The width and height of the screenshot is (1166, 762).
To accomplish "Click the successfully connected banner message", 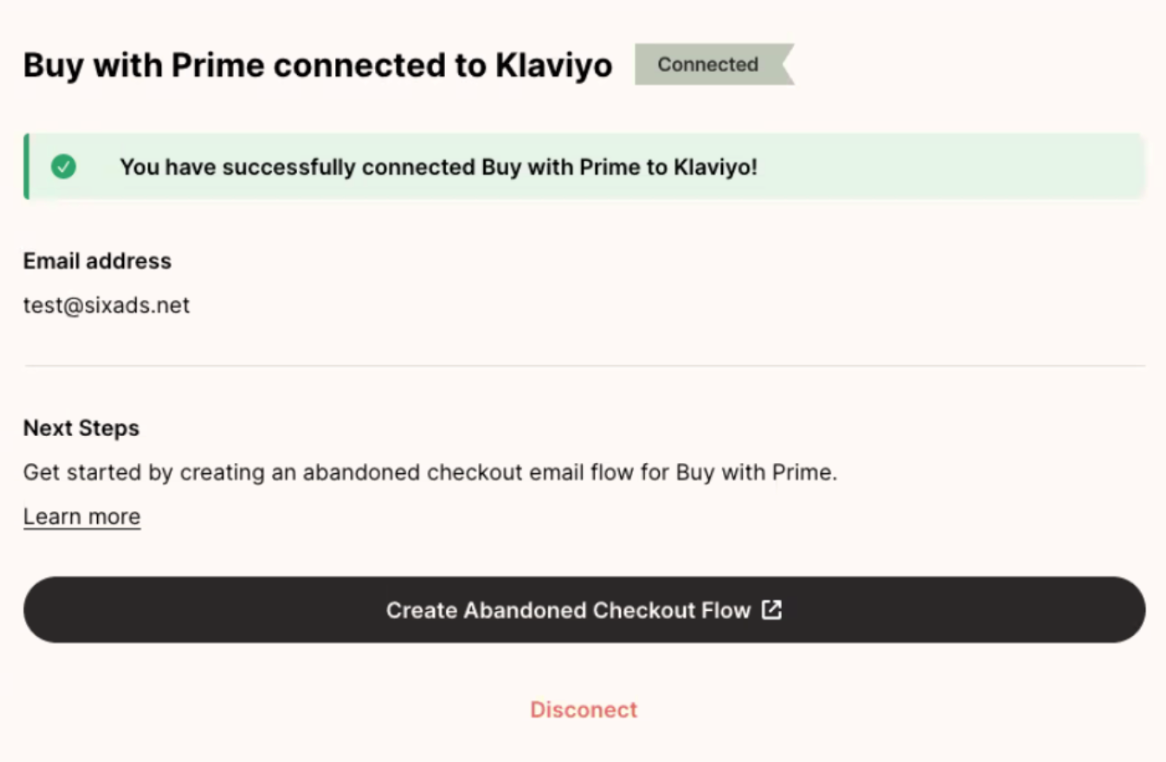I will click(438, 167).
